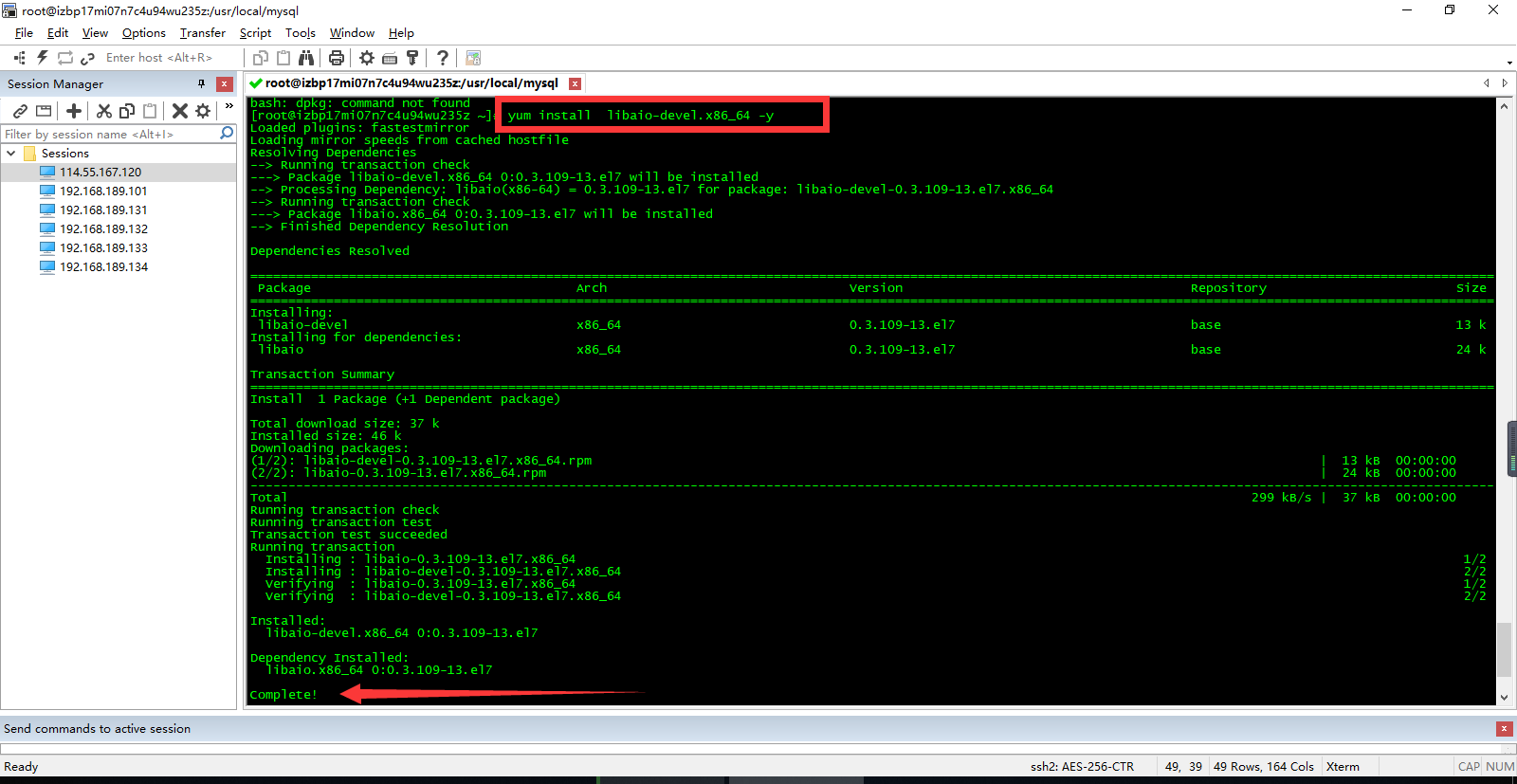Image resolution: width=1517 pixels, height=784 pixels.
Task: Open the Transfer menu
Action: (203, 32)
